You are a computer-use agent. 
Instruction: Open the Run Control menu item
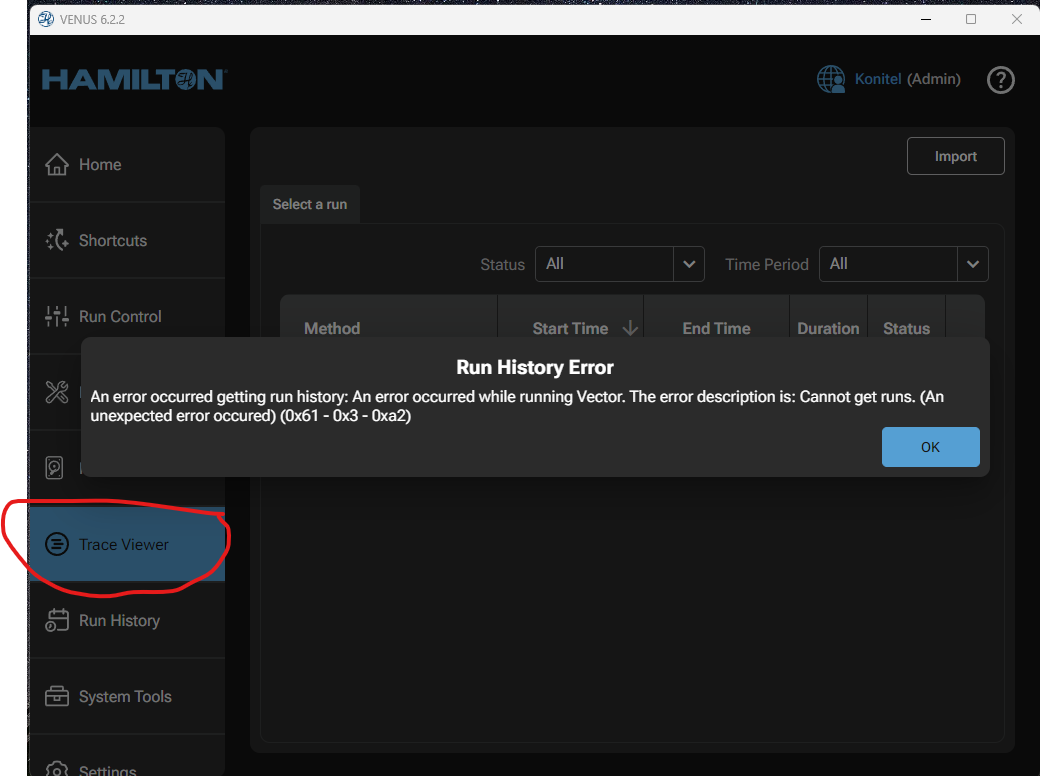pos(127,316)
